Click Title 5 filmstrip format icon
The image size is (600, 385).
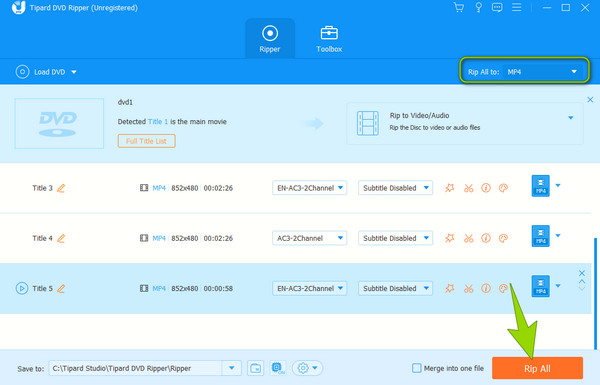pos(144,288)
